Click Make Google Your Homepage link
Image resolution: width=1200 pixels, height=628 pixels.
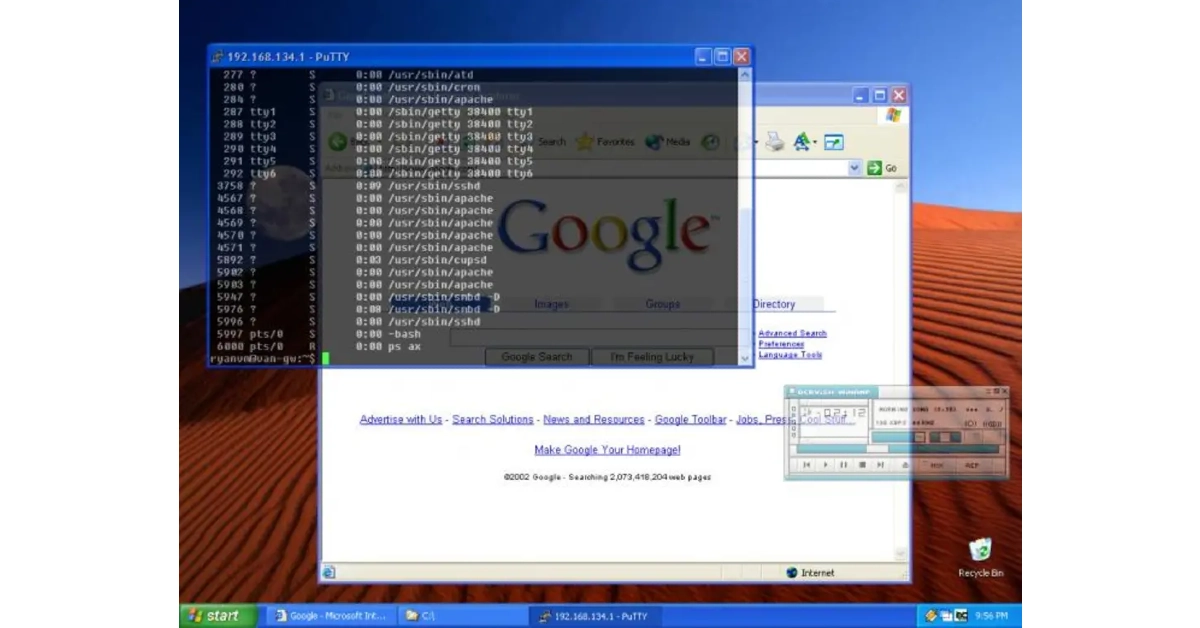[607, 450]
